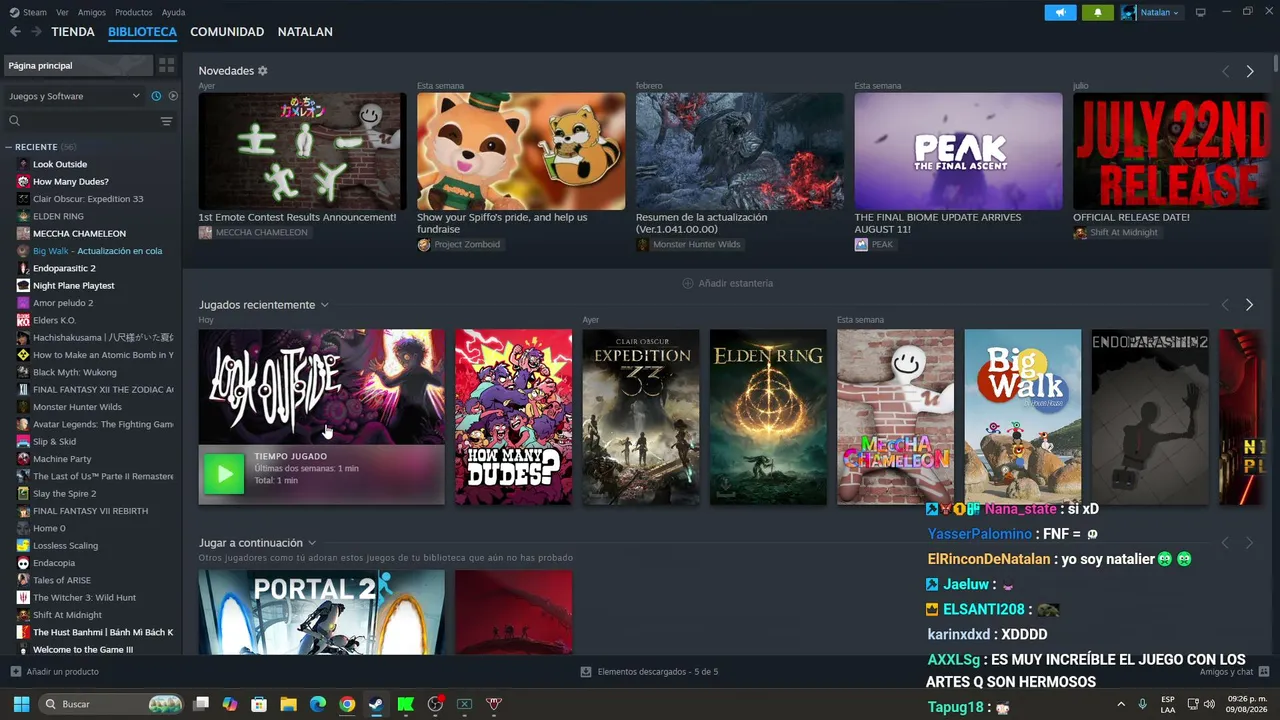1280x720 pixels.
Task: Choose Endoparasitic 2 in the sidebar
Action: click(x=64, y=268)
